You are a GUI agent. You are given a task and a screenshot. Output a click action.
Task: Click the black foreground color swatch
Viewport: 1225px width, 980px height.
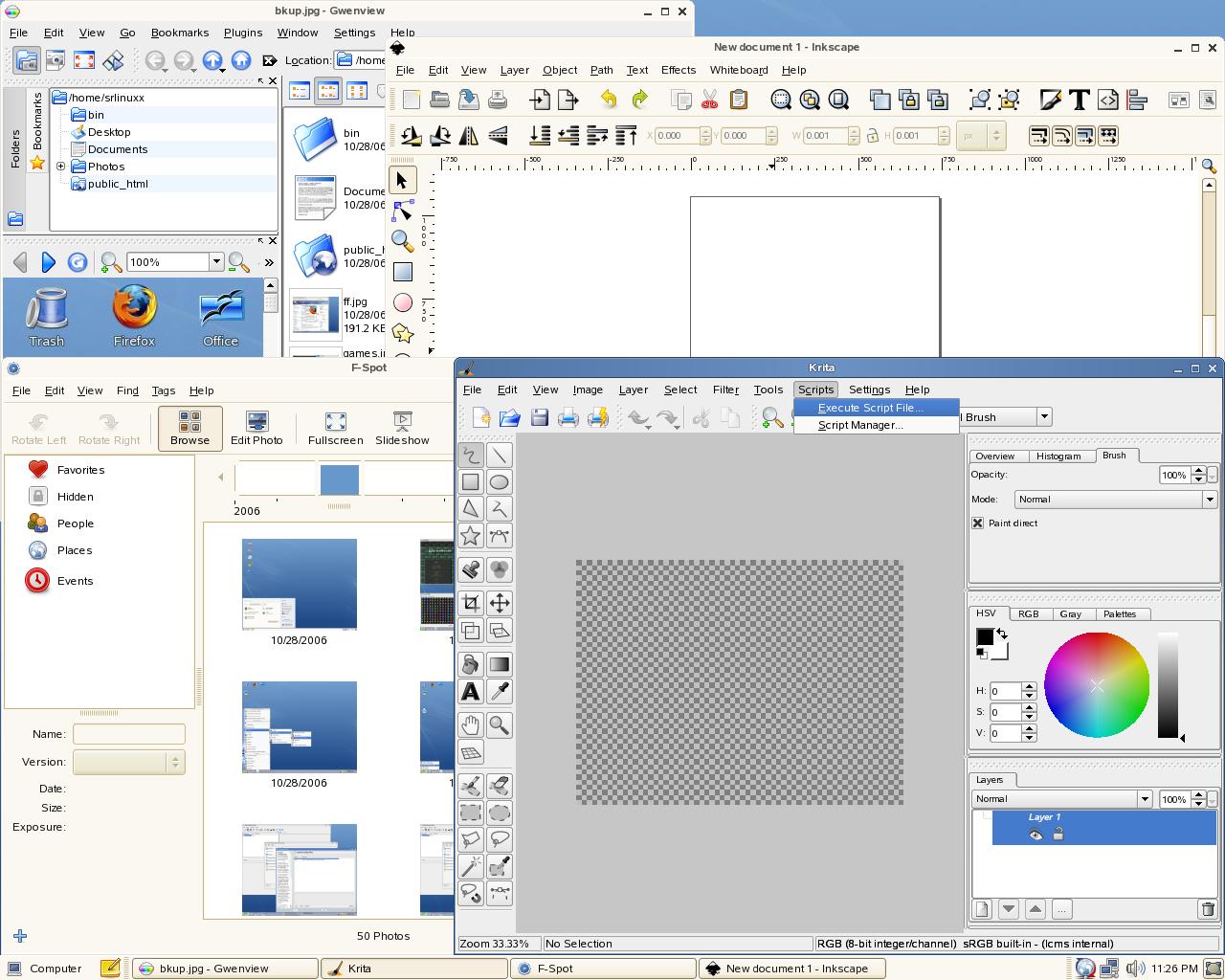pyautogui.click(x=985, y=637)
